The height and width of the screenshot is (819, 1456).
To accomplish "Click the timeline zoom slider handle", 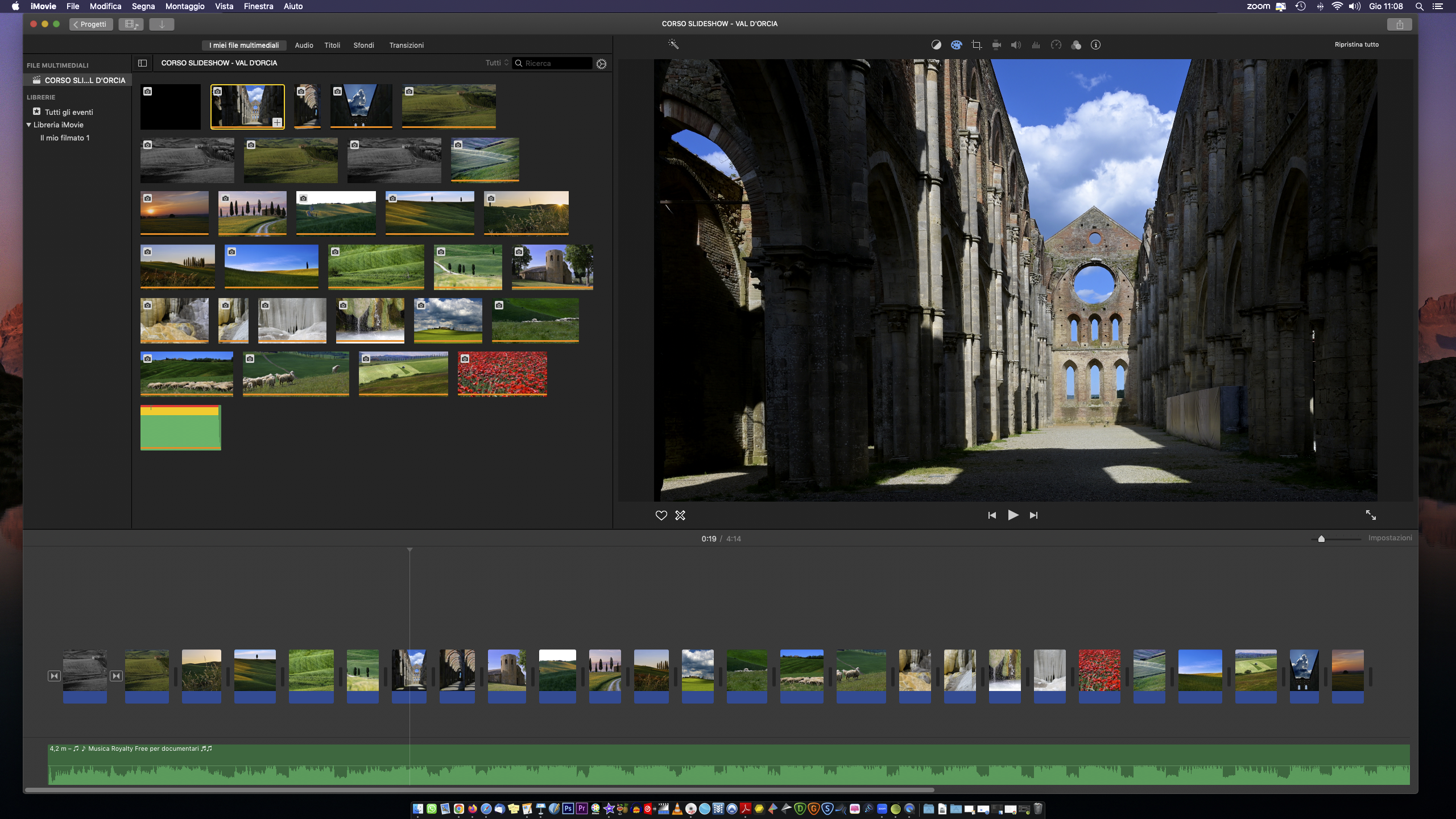I will (1321, 539).
